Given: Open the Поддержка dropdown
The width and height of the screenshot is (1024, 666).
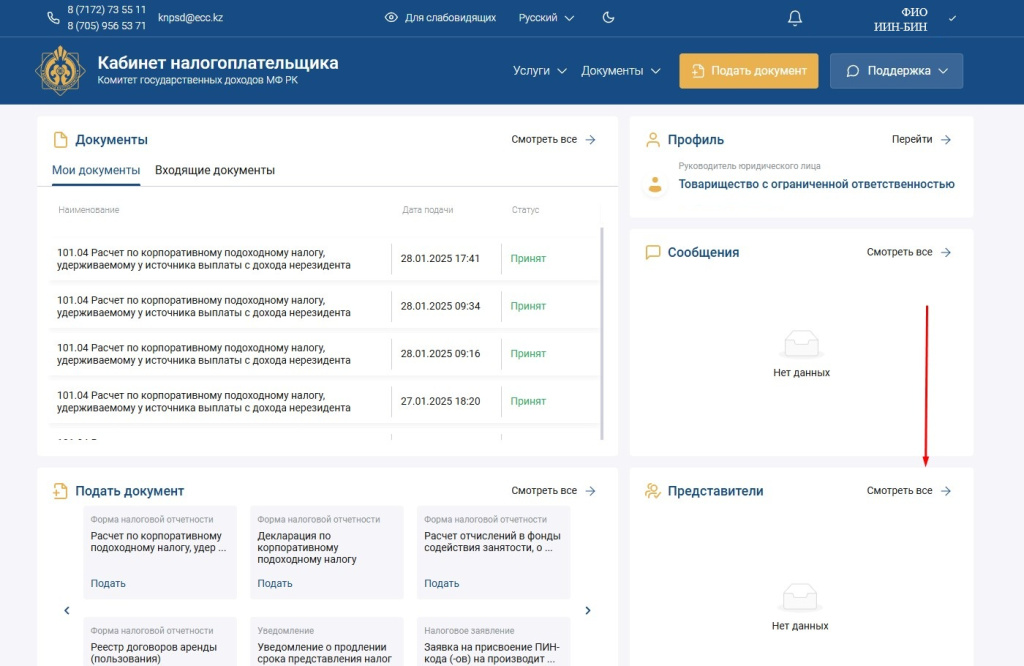Looking at the screenshot, I should coord(895,71).
